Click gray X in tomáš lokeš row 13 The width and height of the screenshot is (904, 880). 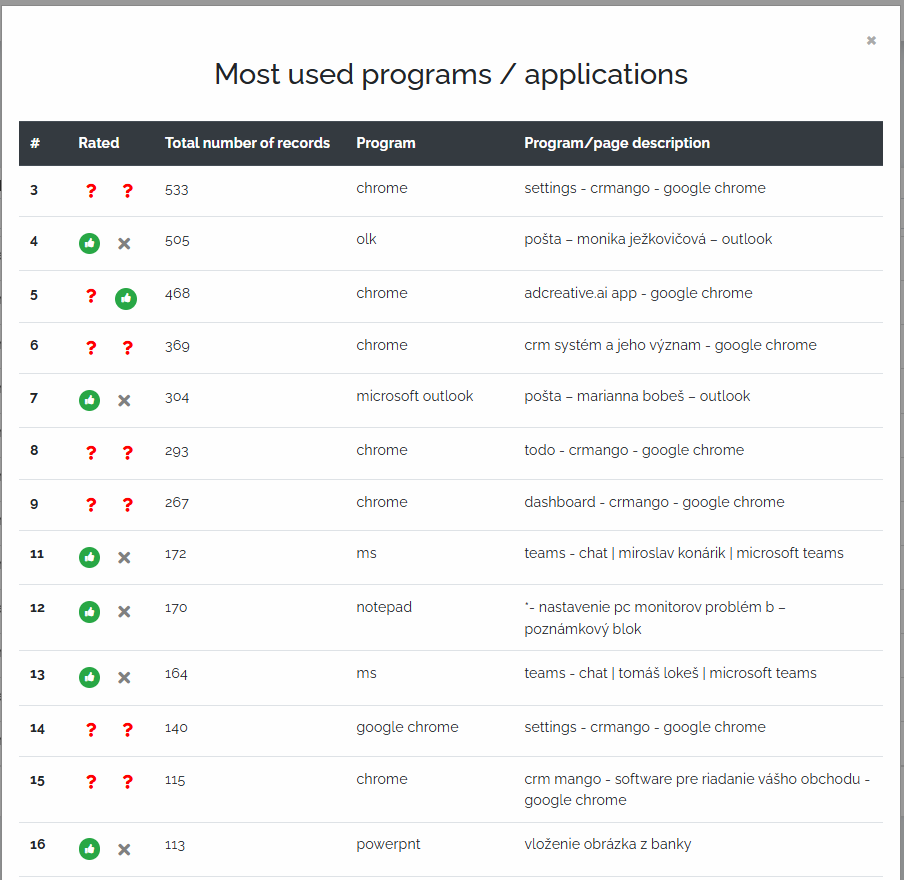[124, 677]
